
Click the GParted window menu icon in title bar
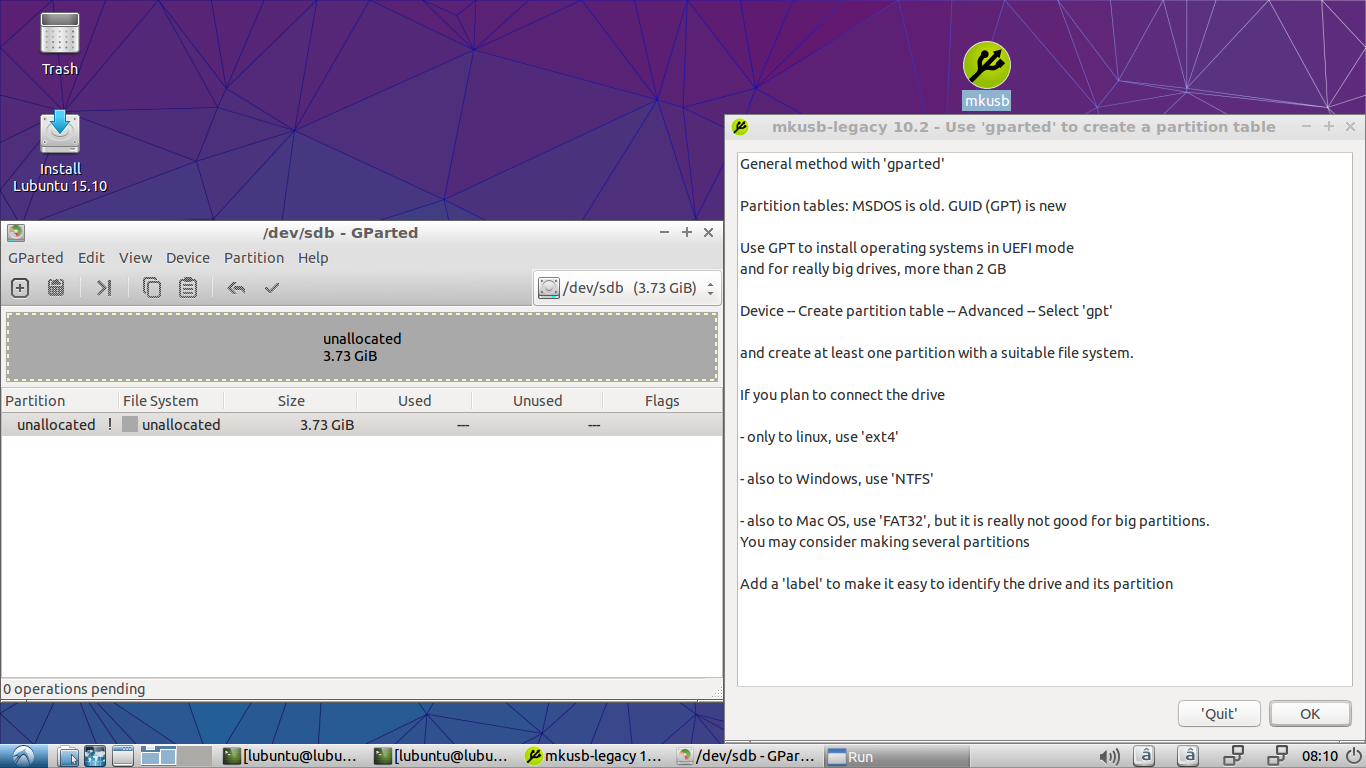pyautogui.click(x=15, y=233)
